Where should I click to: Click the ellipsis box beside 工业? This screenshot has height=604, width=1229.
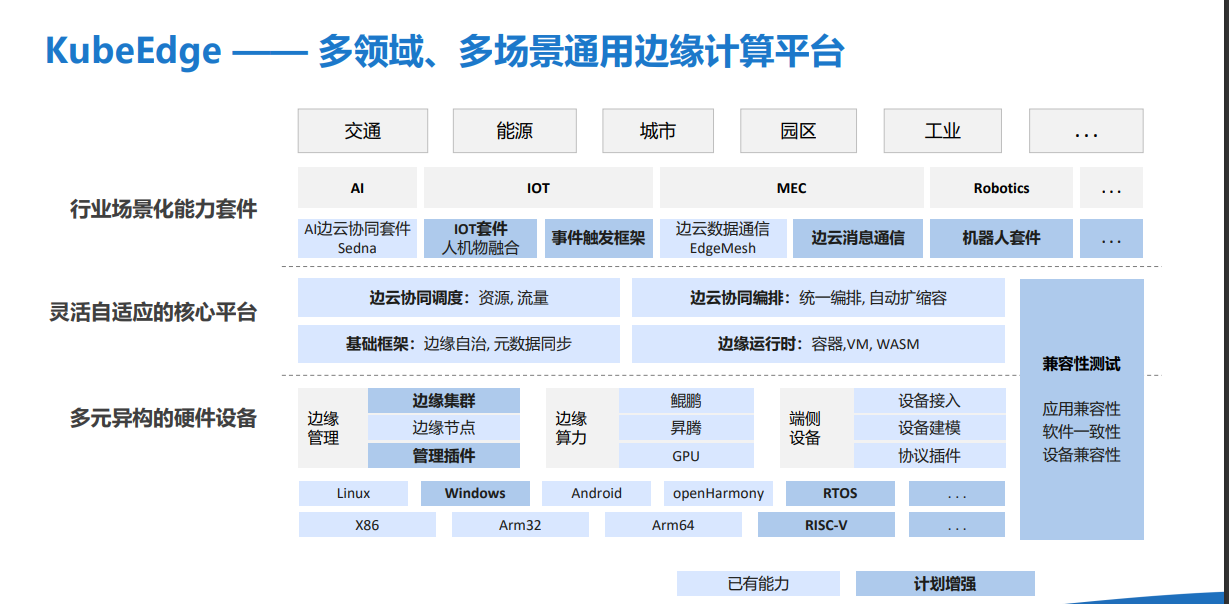(1086, 131)
